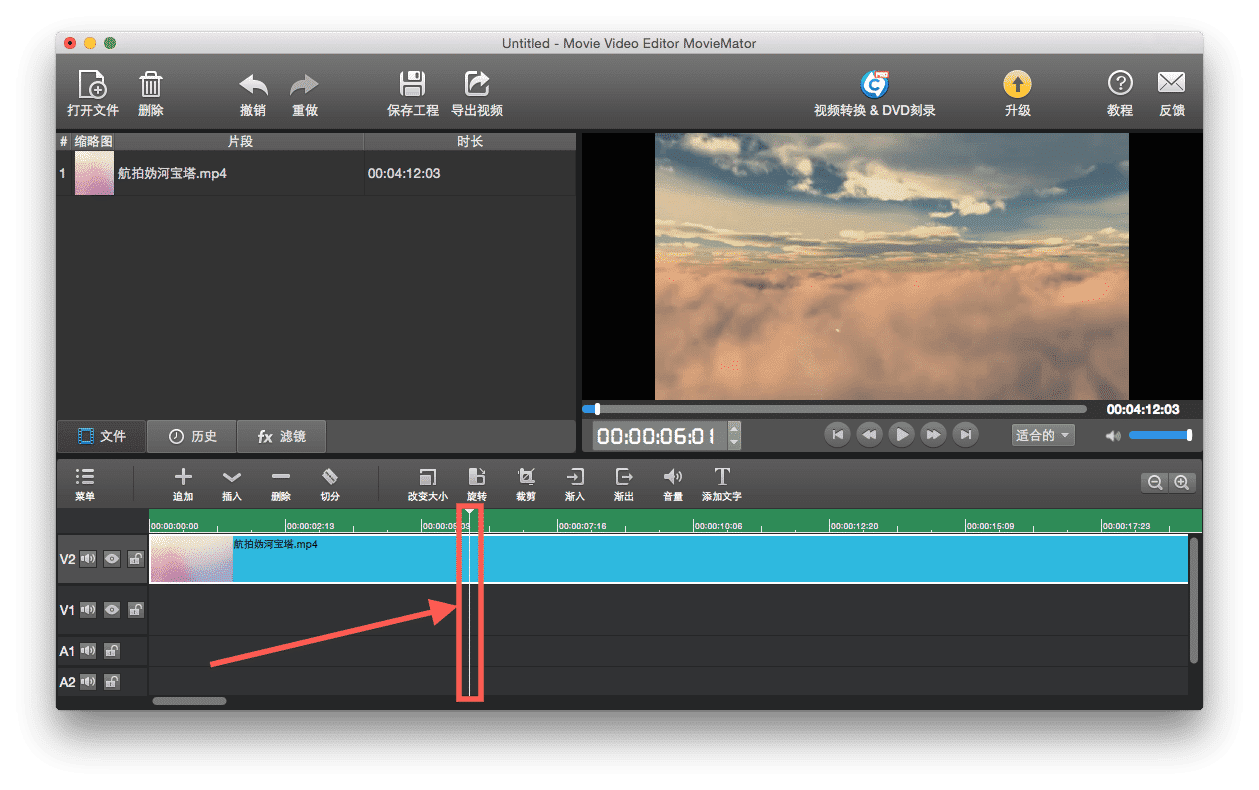Viewport: 1259px width, 790px height.
Task: Fast forward the video playback
Action: pos(934,435)
